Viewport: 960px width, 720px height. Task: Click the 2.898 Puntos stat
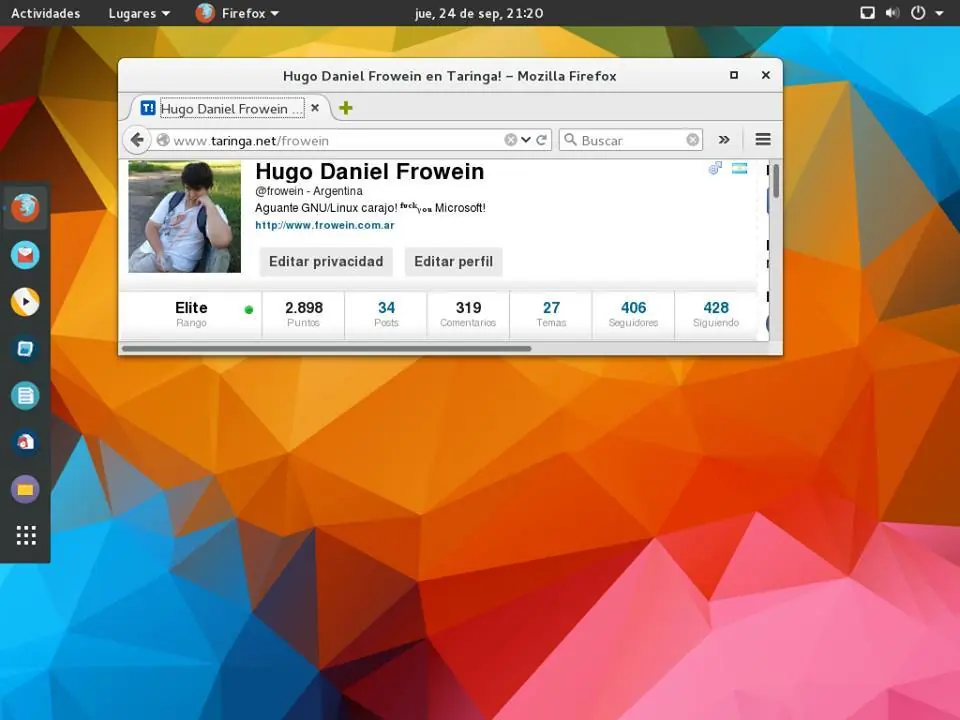(x=304, y=313)
